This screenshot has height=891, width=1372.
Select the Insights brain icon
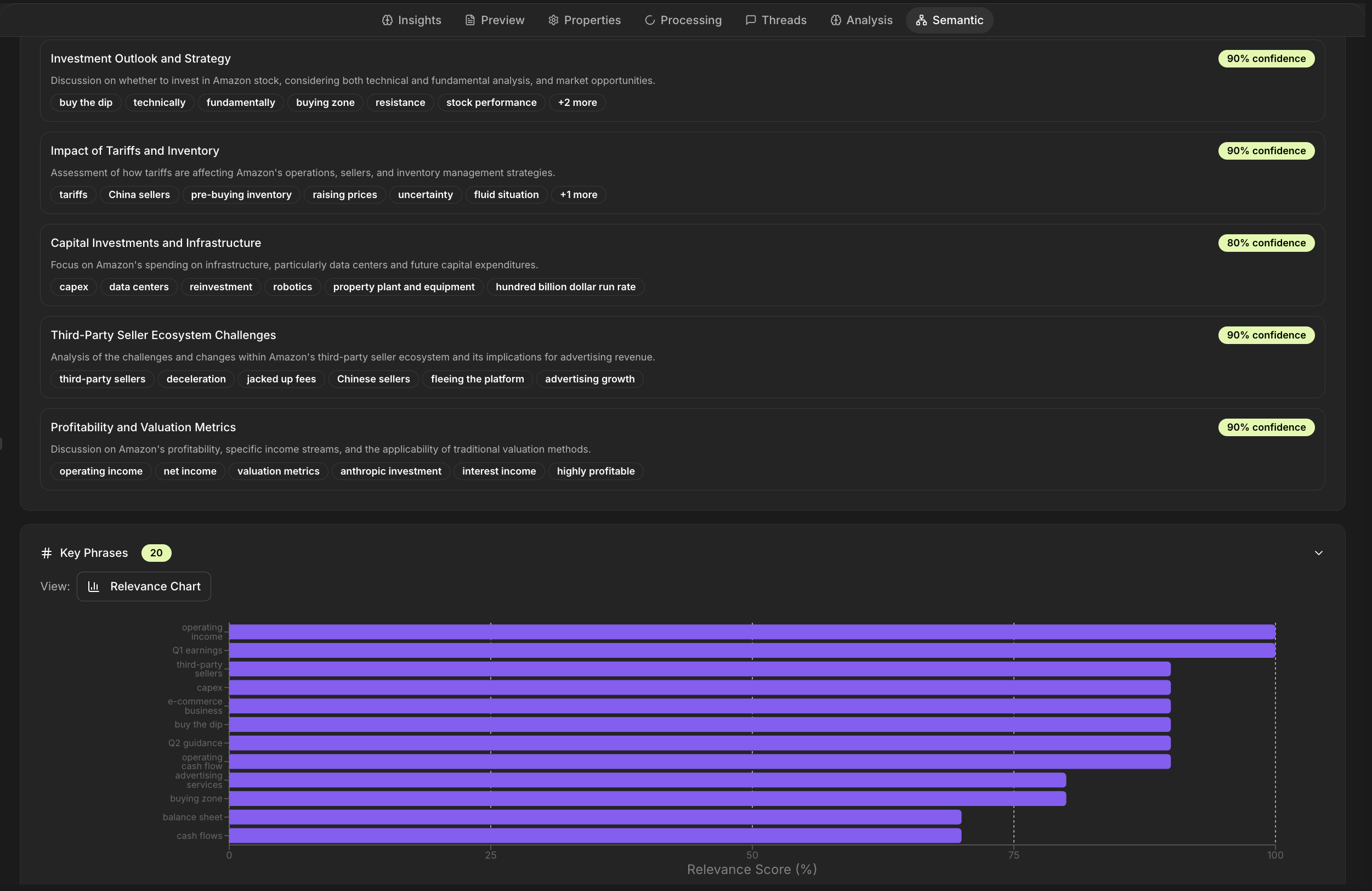click(x=387, y=20)
